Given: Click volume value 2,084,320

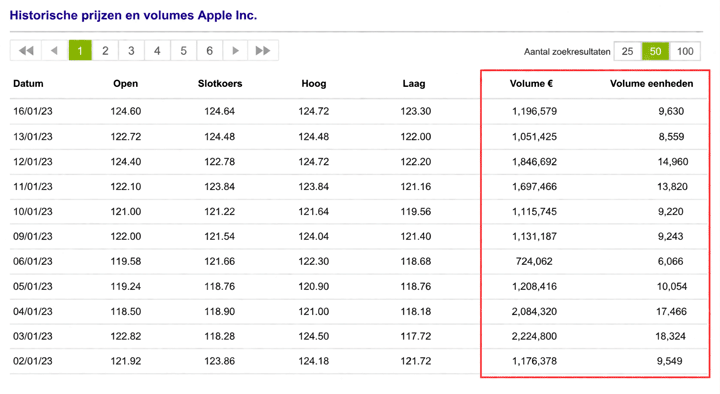Looking at the screenshot, I should coord(534,311).
